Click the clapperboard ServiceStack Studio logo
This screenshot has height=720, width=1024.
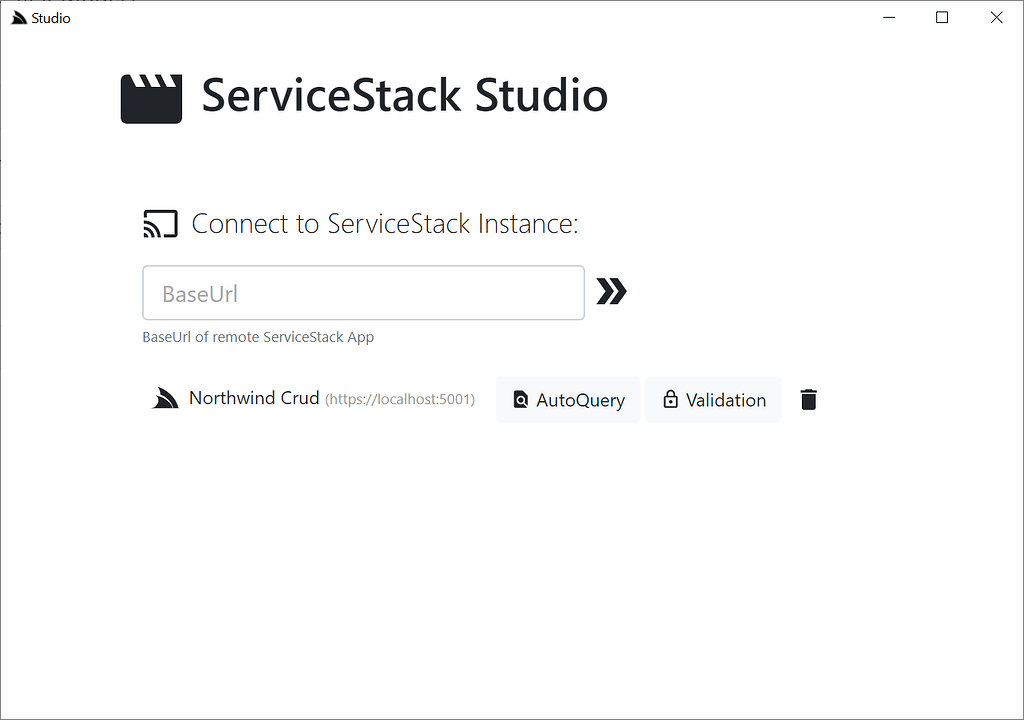click(151, 97)
